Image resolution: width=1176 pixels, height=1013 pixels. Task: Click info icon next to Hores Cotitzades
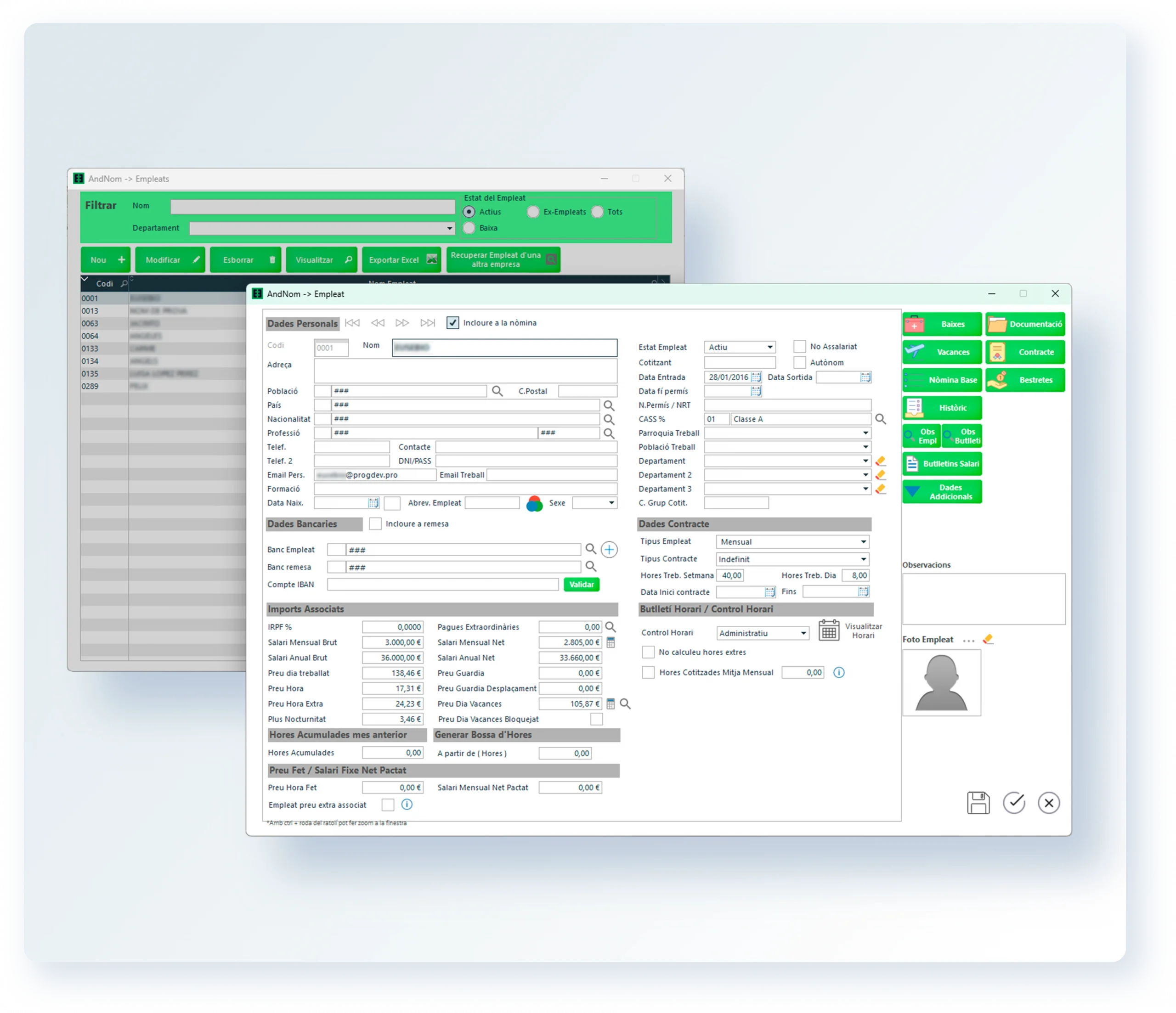(x=839, y=672)
